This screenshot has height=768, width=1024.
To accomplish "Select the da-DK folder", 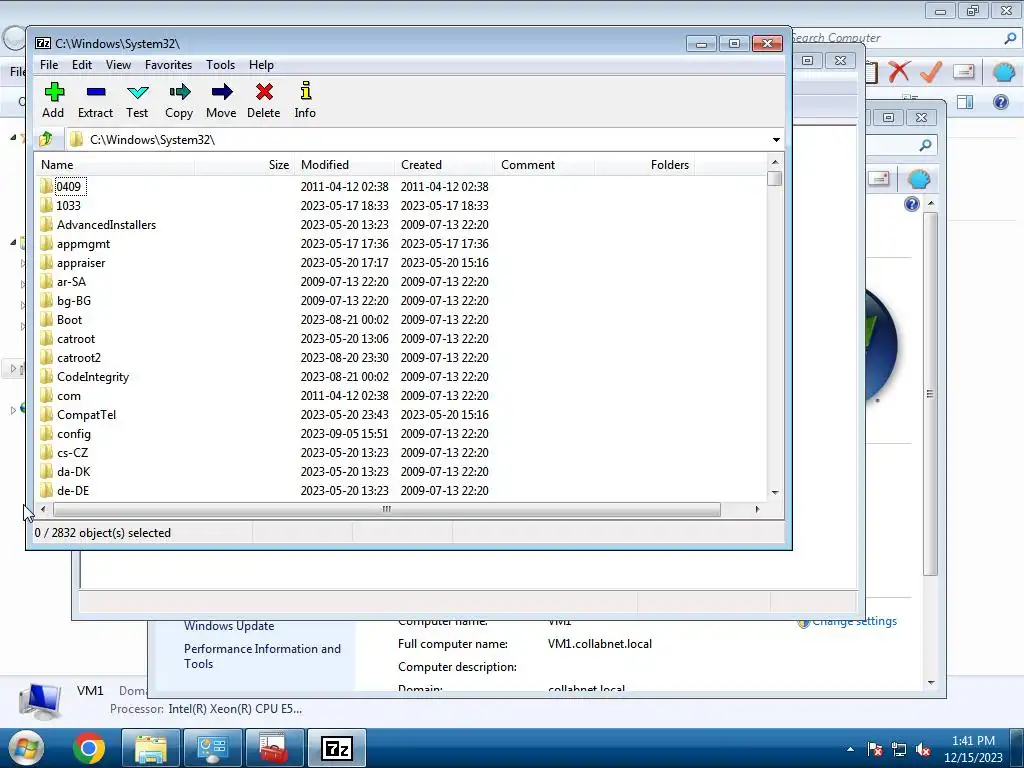I will coord(73,472).
